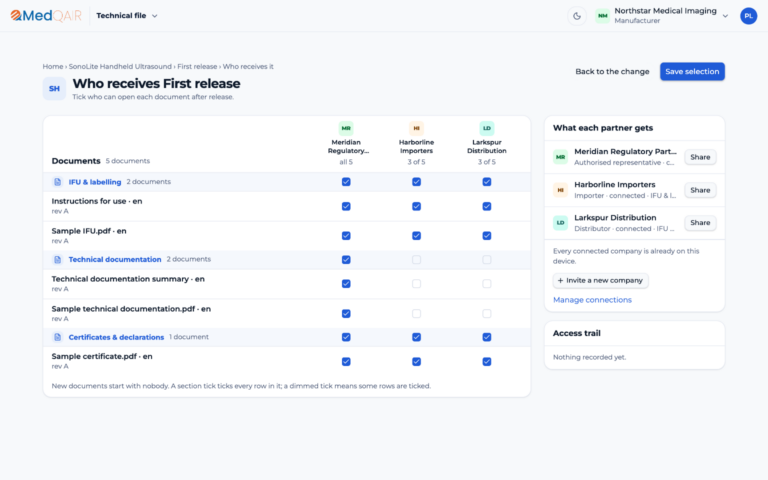Viewport: 768px width, 480px height.
Task: Go to Home breadcrumb
Action: pos(52,67)
